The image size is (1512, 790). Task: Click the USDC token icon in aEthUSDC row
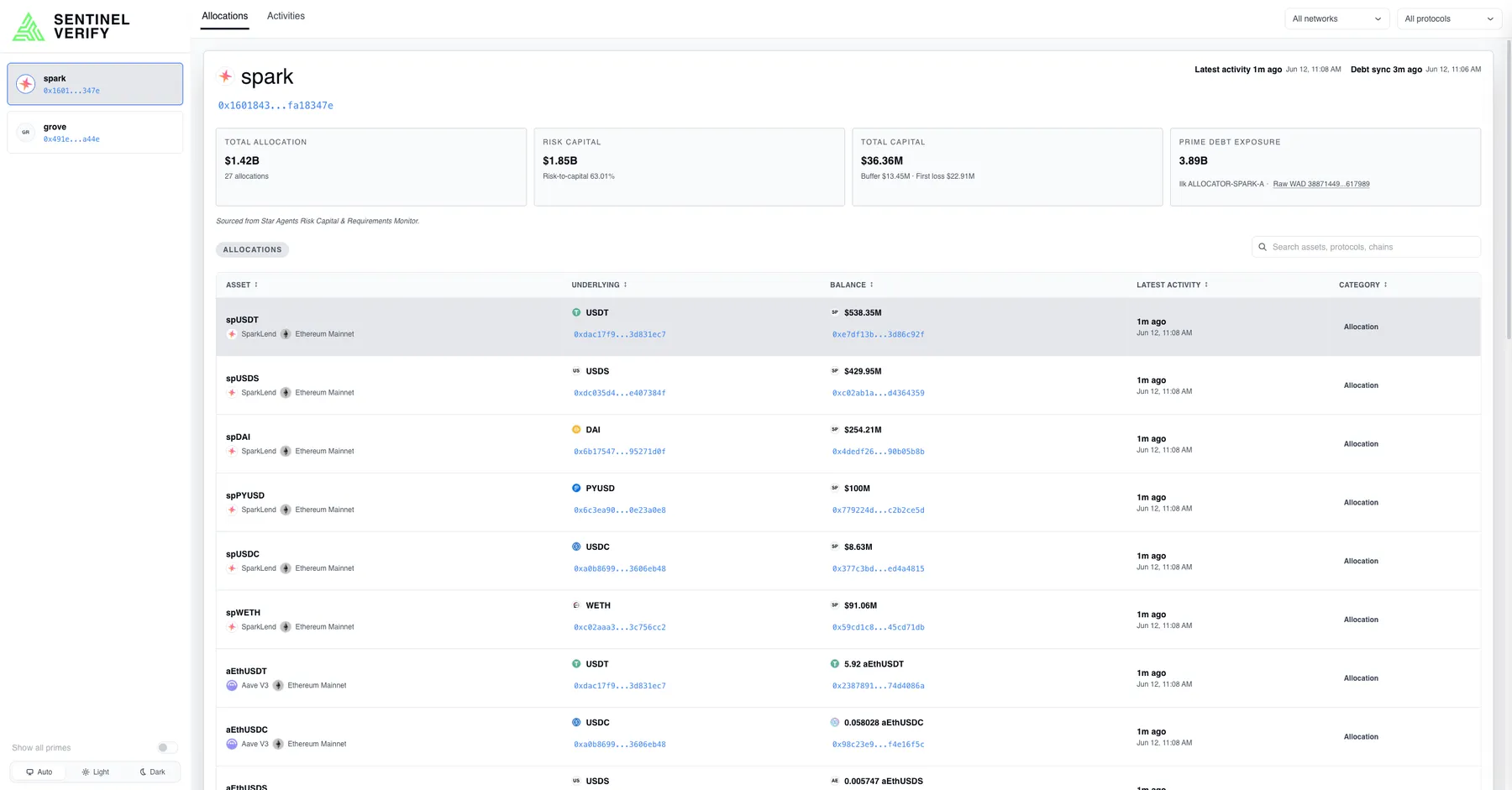[576, 722]
